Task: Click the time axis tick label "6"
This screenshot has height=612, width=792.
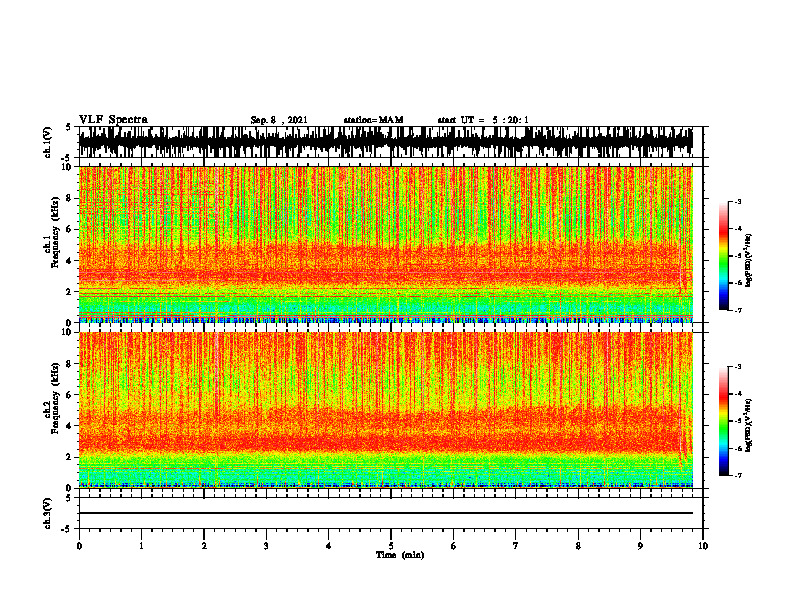Action: click(454, 546)
